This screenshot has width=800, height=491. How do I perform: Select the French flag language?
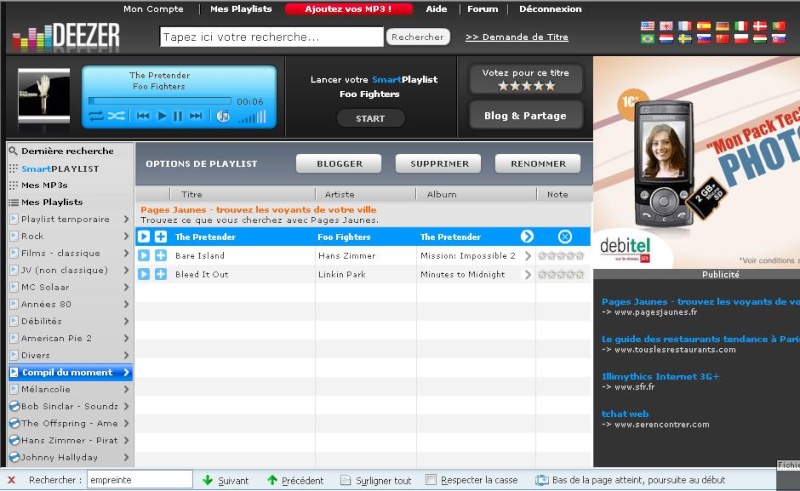[x=684, y=26]
